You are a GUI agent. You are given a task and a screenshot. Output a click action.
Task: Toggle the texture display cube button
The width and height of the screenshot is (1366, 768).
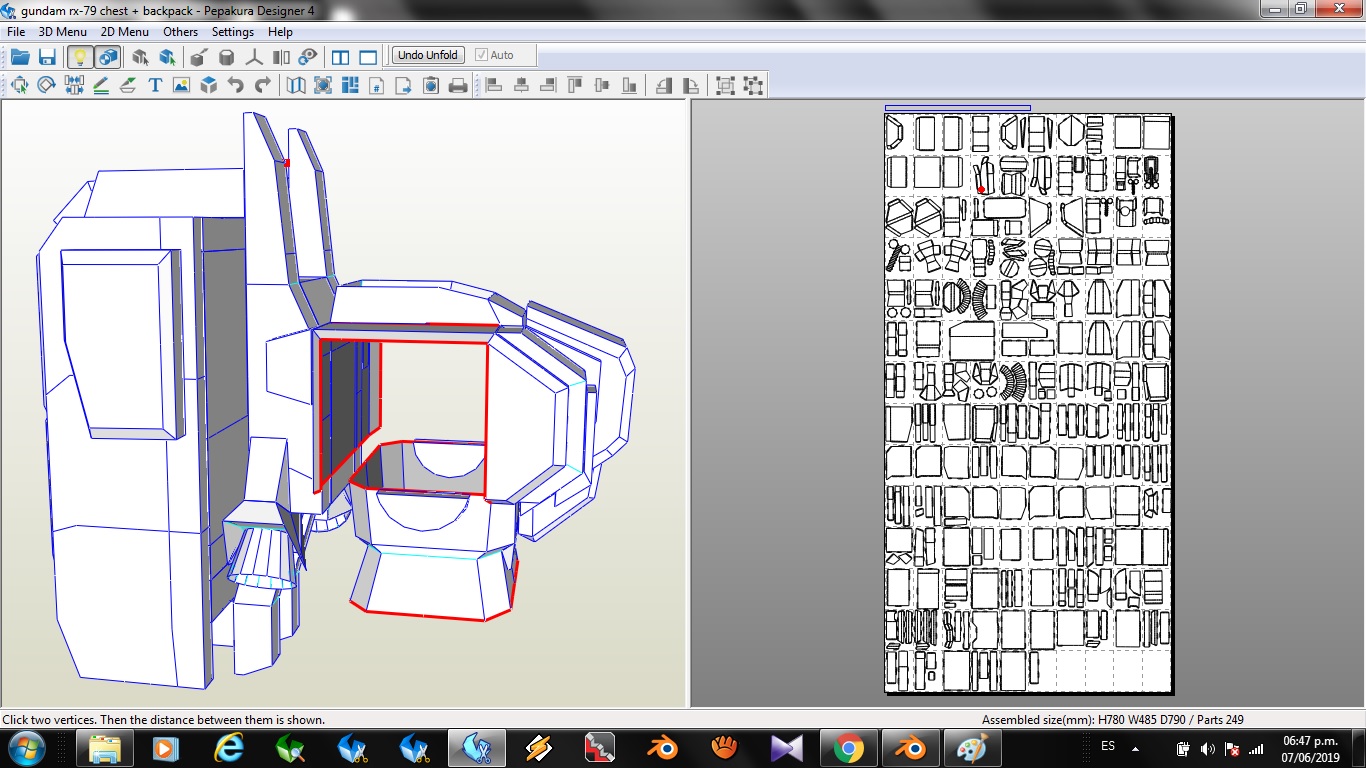pyautogui.click(x=108, y=56)
